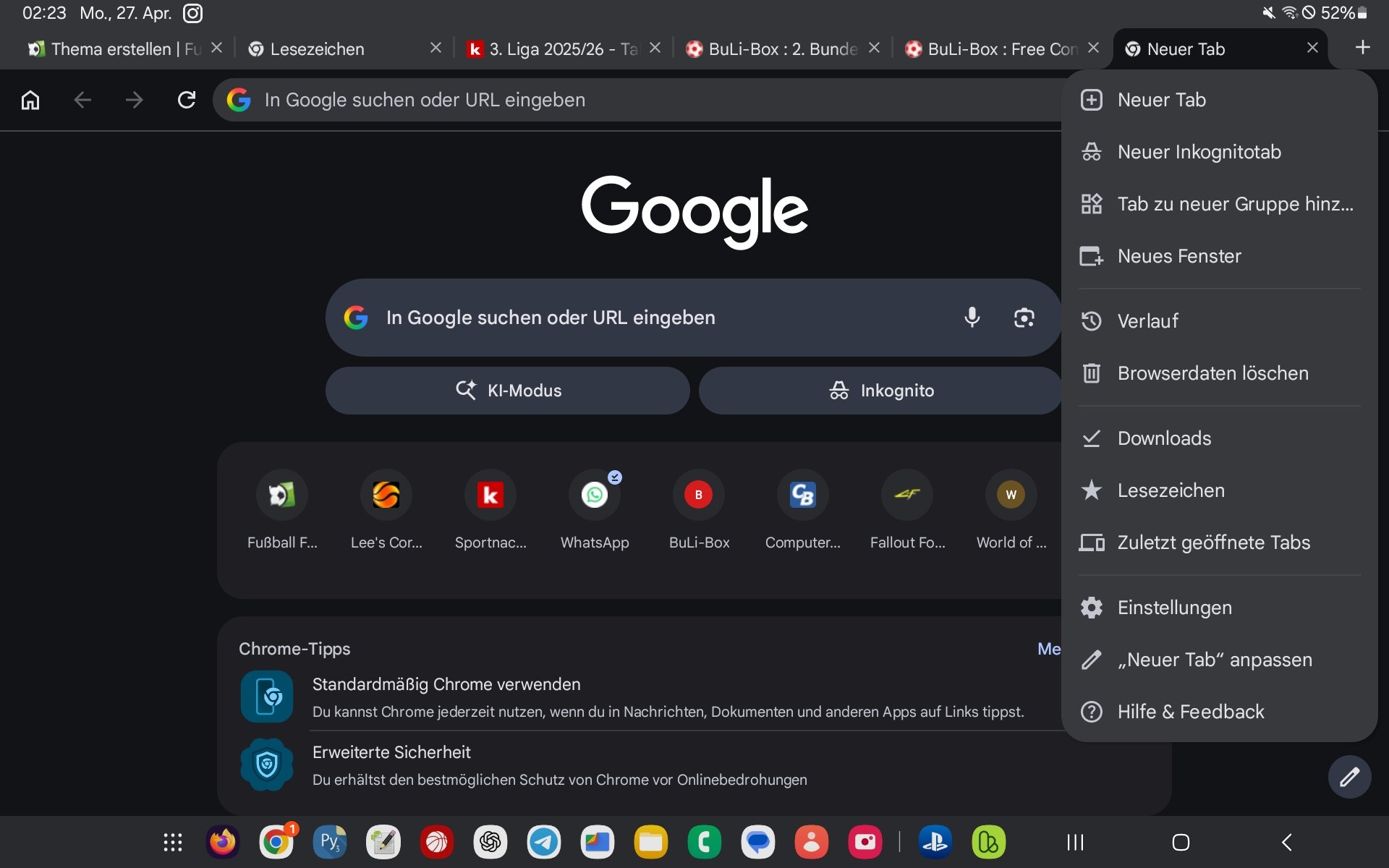
Task: Launch Telegram from the taskbar
Action: coord(543,842)
